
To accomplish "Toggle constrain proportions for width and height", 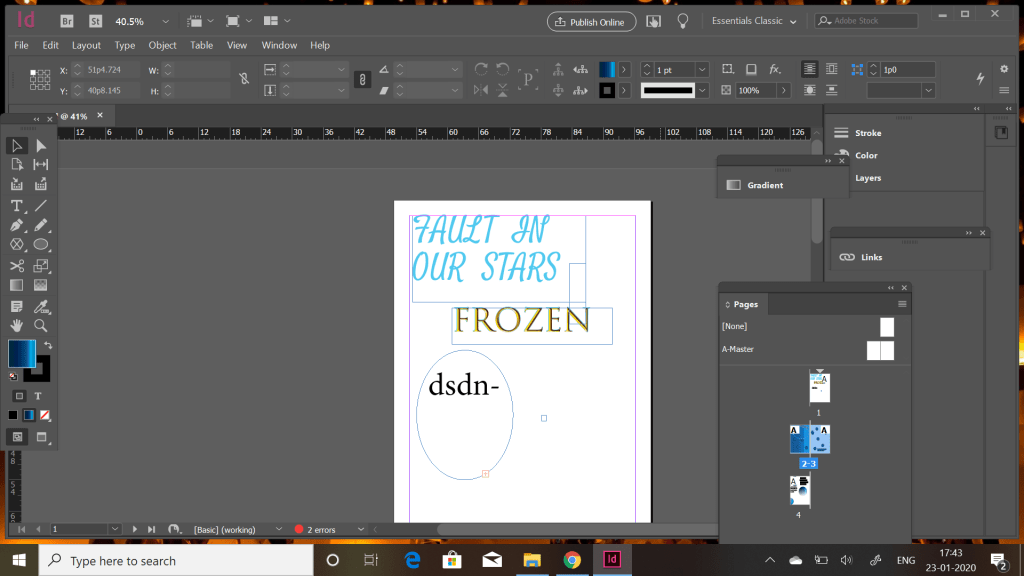I will click(x=244, y=80).
